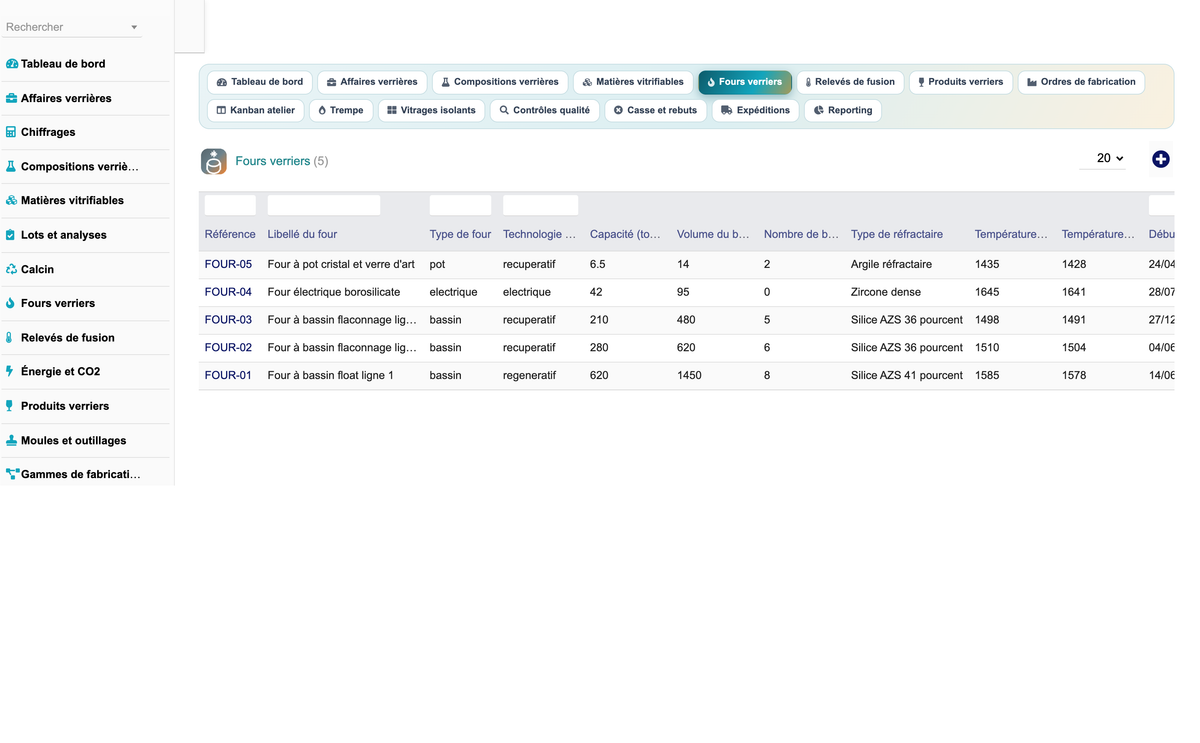Open the Ordres de fabrication tab

[1081, 82]
